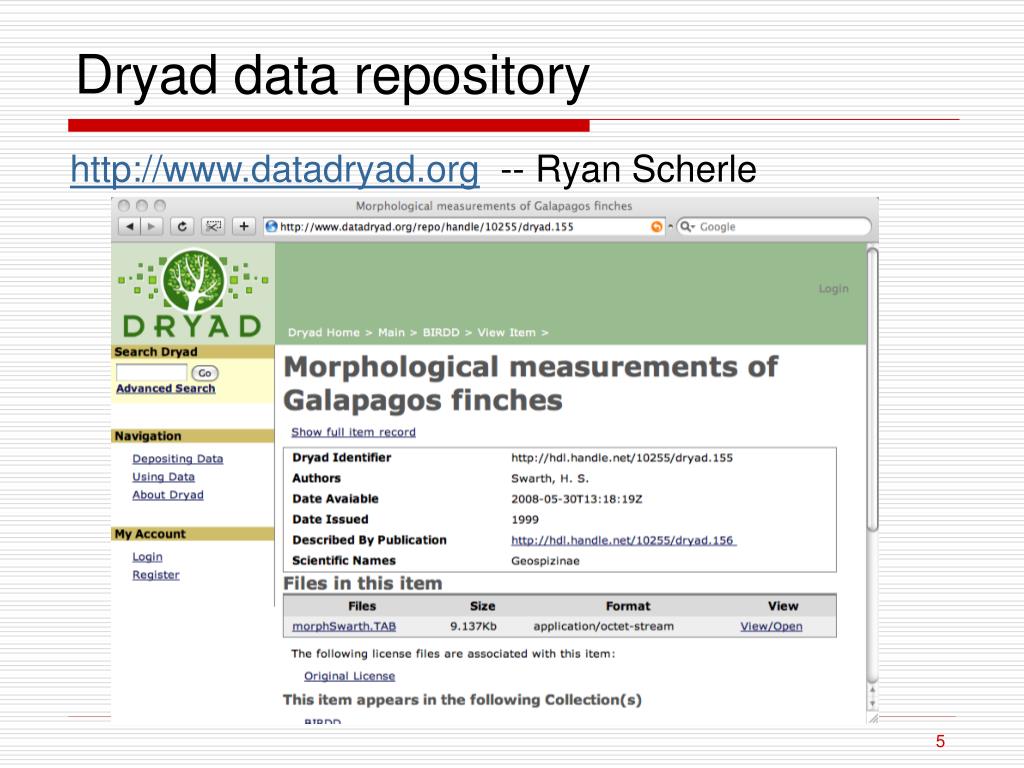Click the Morphological measurements page heading

pos(530,383)
